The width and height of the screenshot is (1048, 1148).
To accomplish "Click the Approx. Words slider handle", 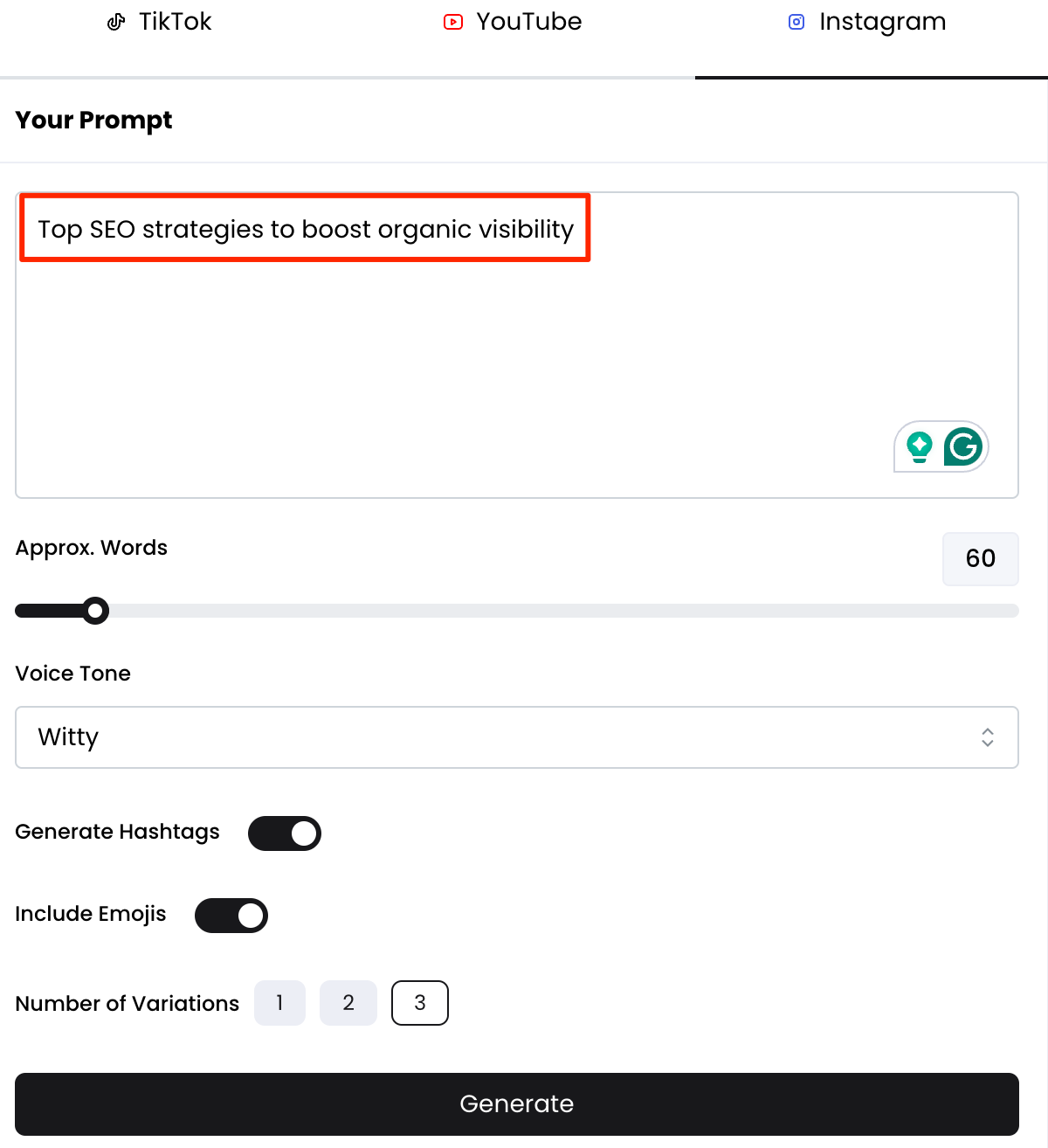I will [x=95, y=611].
